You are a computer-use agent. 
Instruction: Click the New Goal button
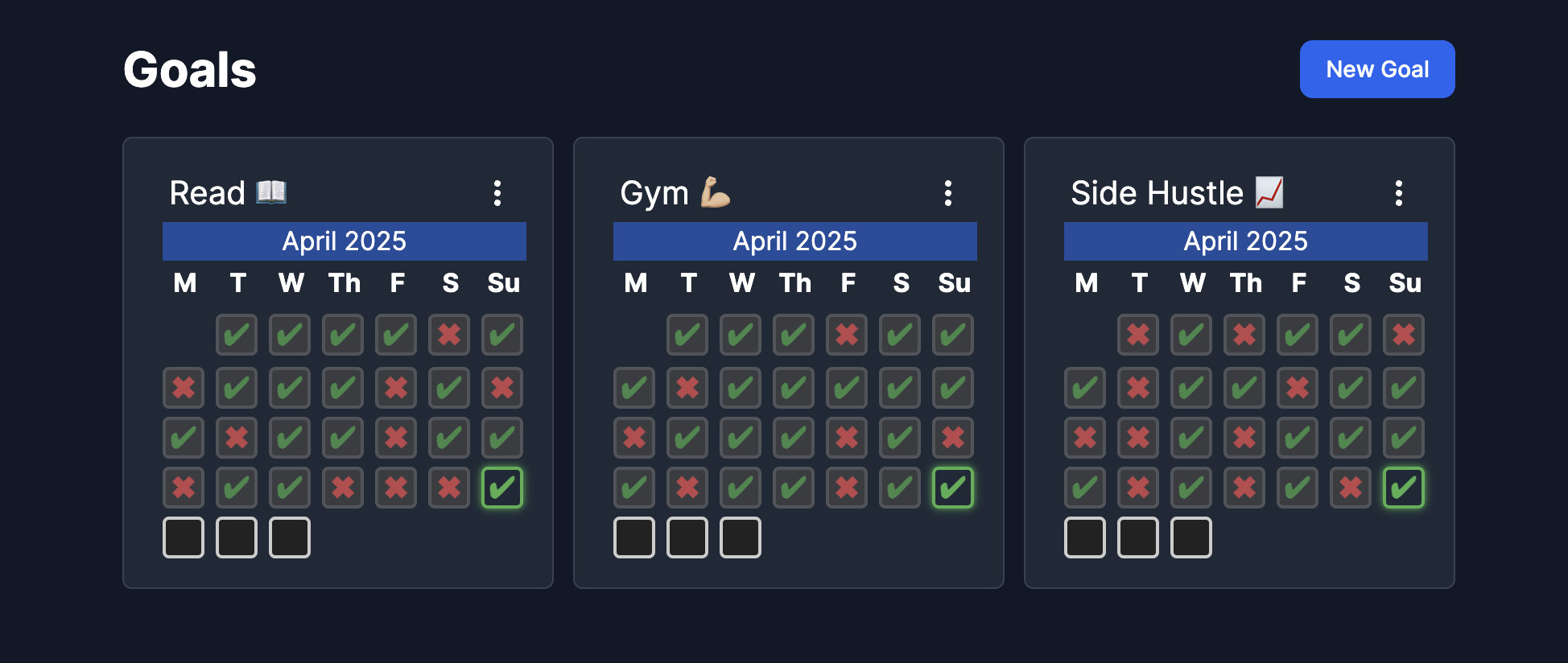tap(1376, 69)
